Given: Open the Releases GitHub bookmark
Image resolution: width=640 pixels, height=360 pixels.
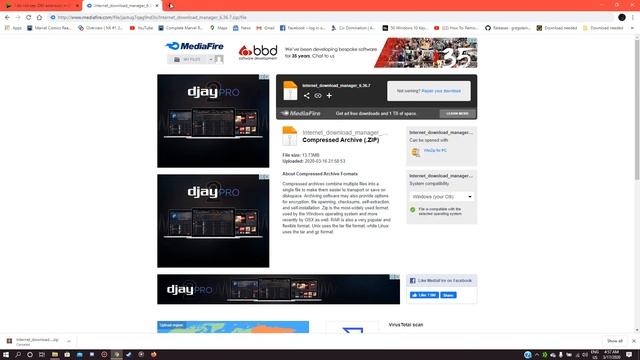Looking at the screenshot, I should click(508, 28).
